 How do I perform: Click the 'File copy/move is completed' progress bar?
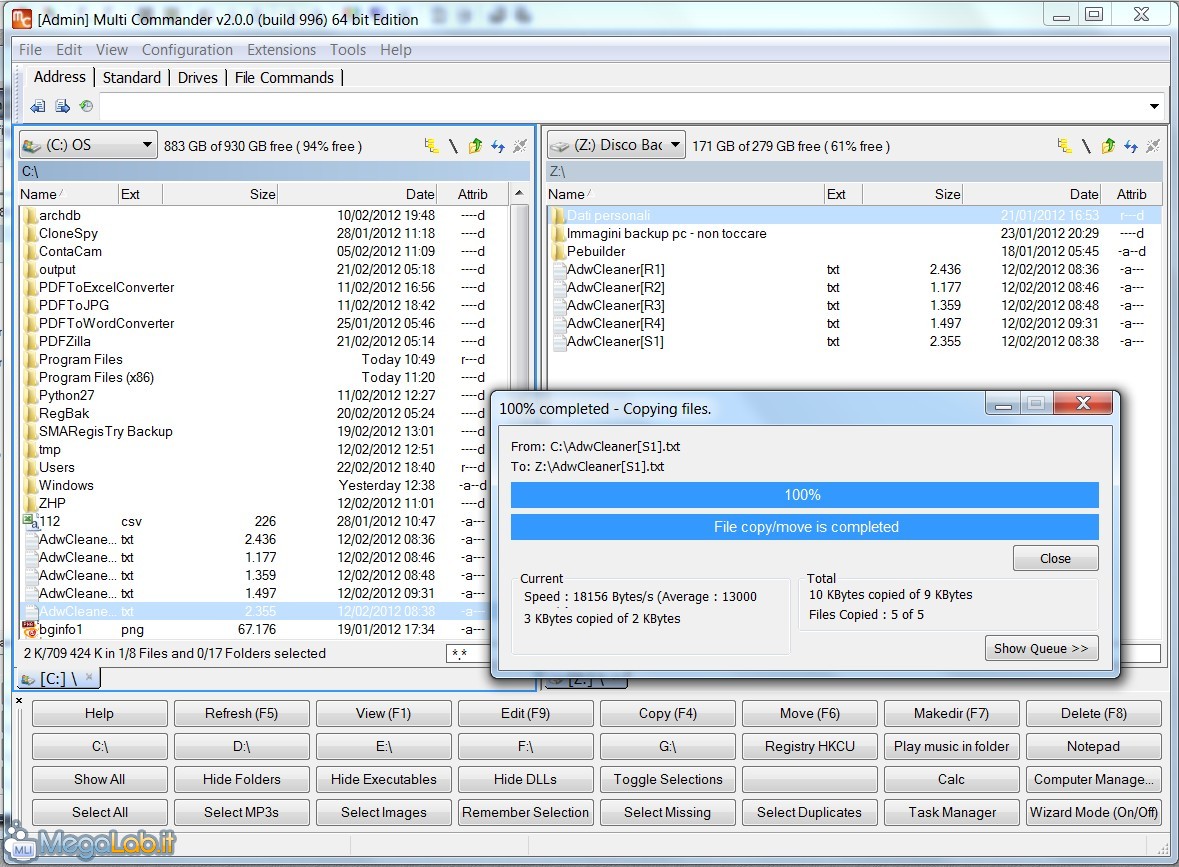pyautogui.click(x=805, y=526)
